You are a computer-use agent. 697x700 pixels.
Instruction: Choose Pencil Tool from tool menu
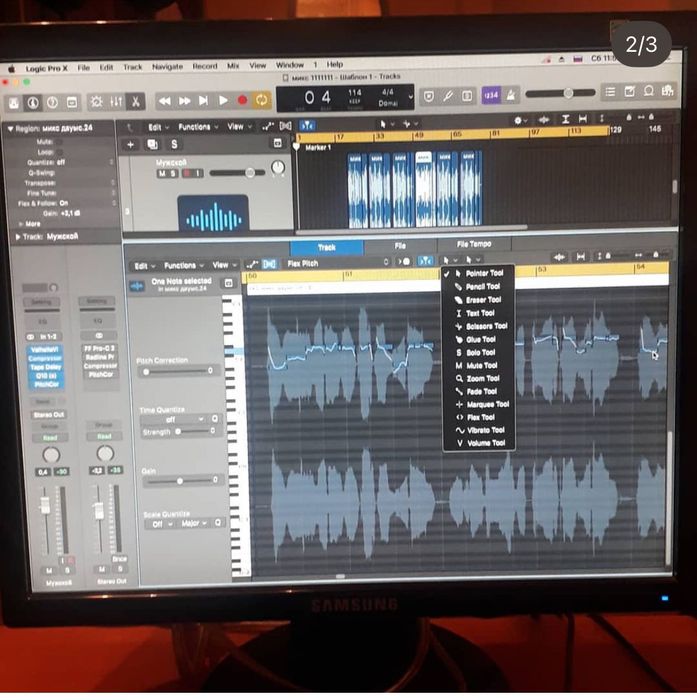click(478, 287)
